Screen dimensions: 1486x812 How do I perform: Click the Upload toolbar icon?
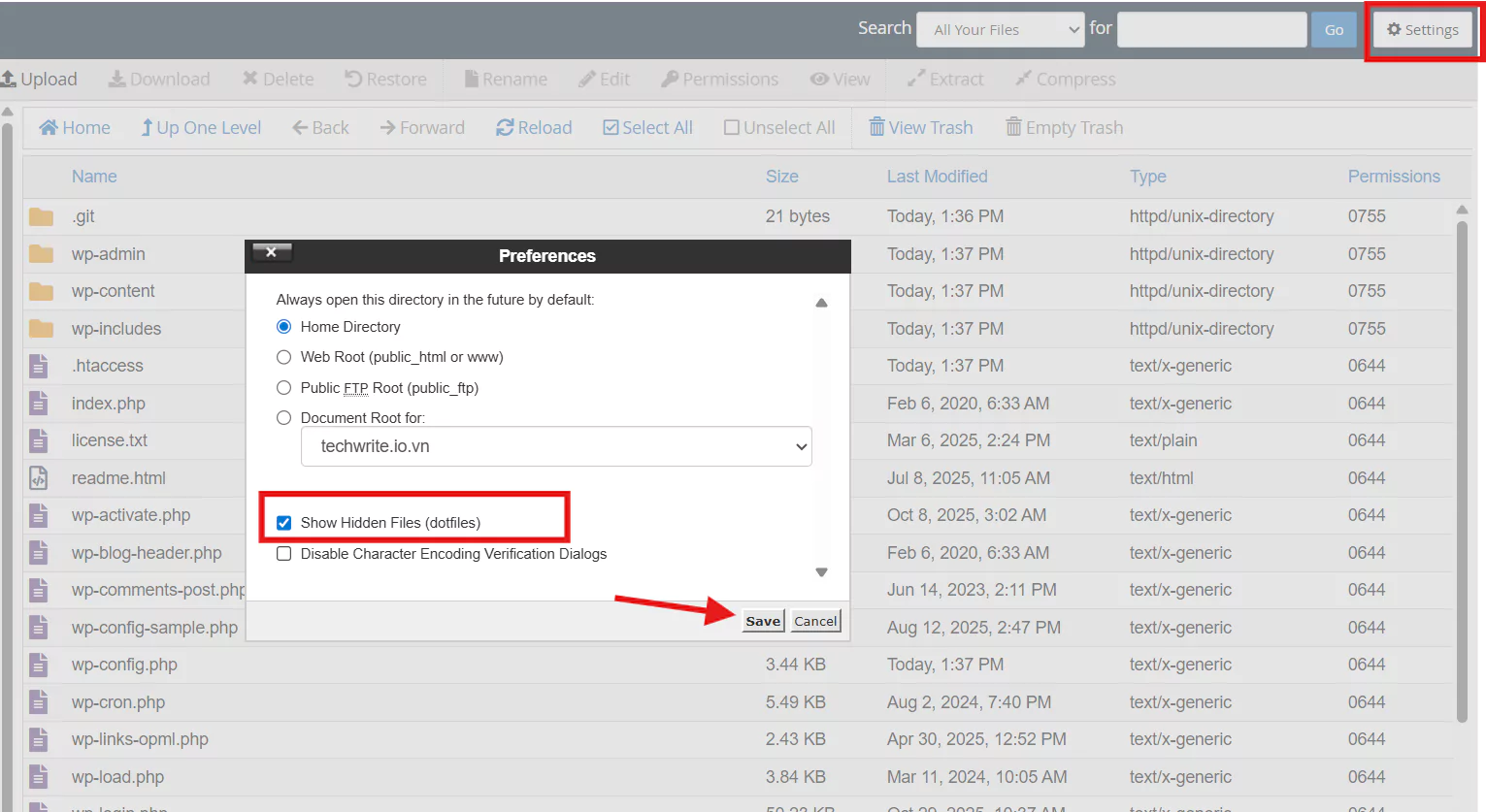tap(10, 80)
